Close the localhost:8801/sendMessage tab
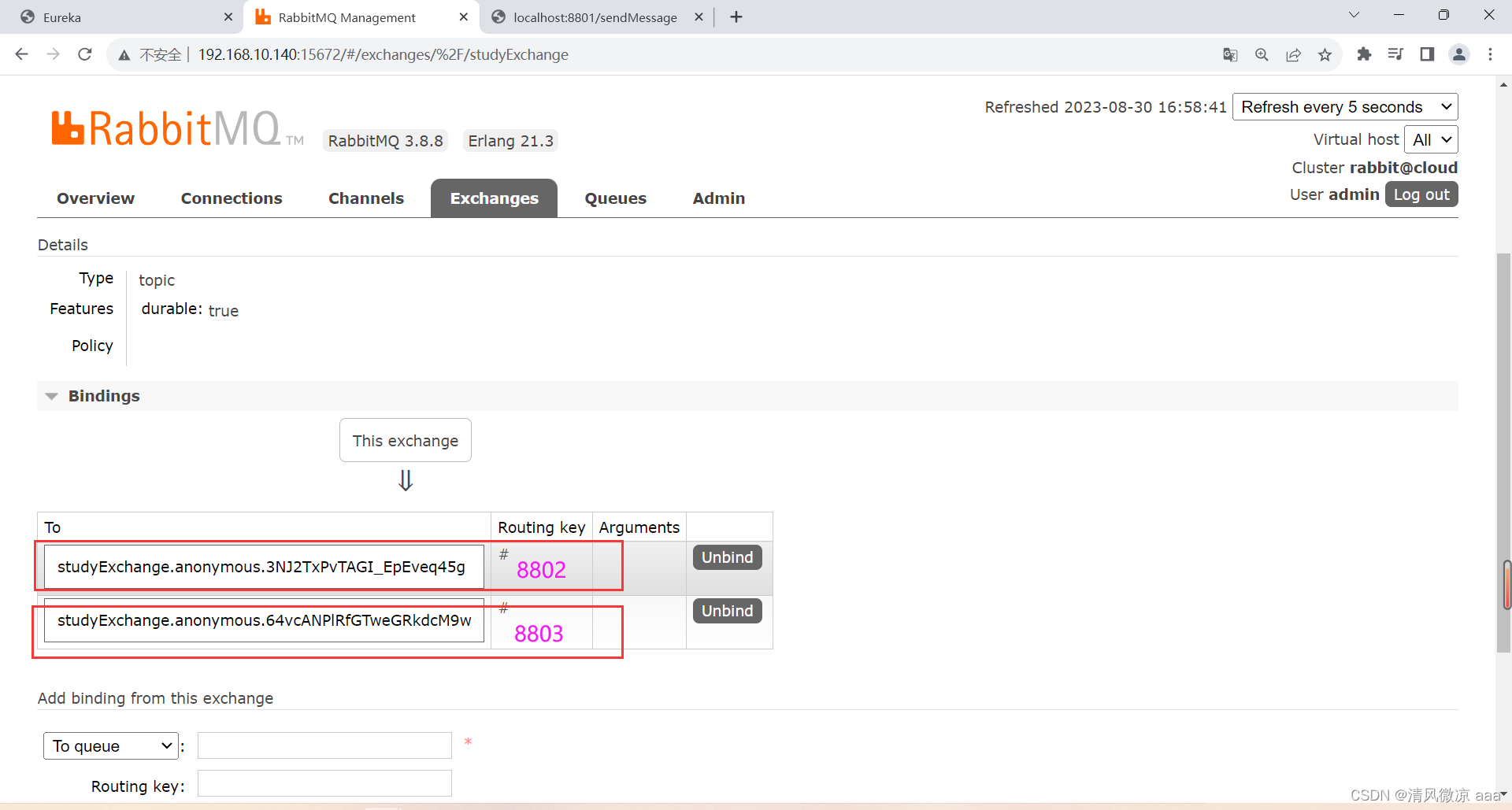 (x=699, y=17)
